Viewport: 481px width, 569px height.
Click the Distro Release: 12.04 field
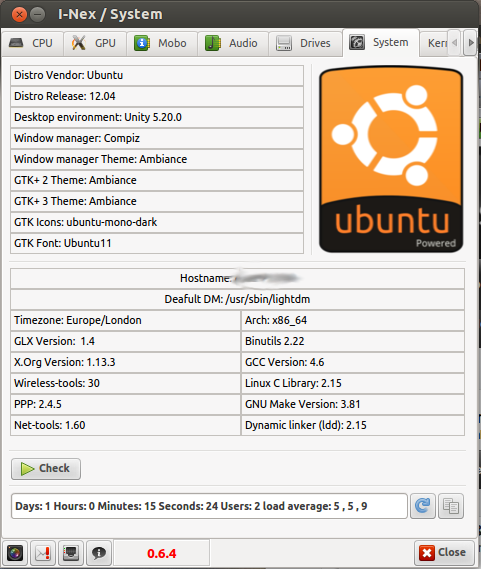157,96
